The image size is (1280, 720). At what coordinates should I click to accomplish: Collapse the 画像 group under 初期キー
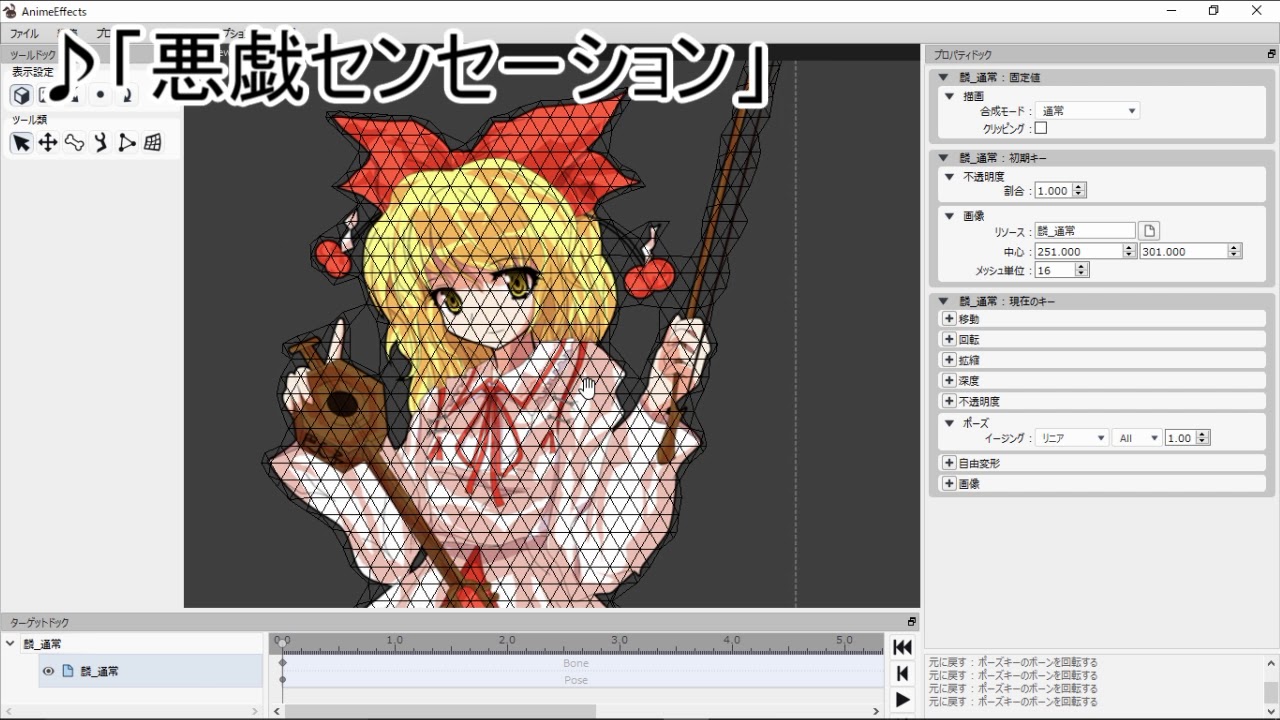(x=950, y=216)
